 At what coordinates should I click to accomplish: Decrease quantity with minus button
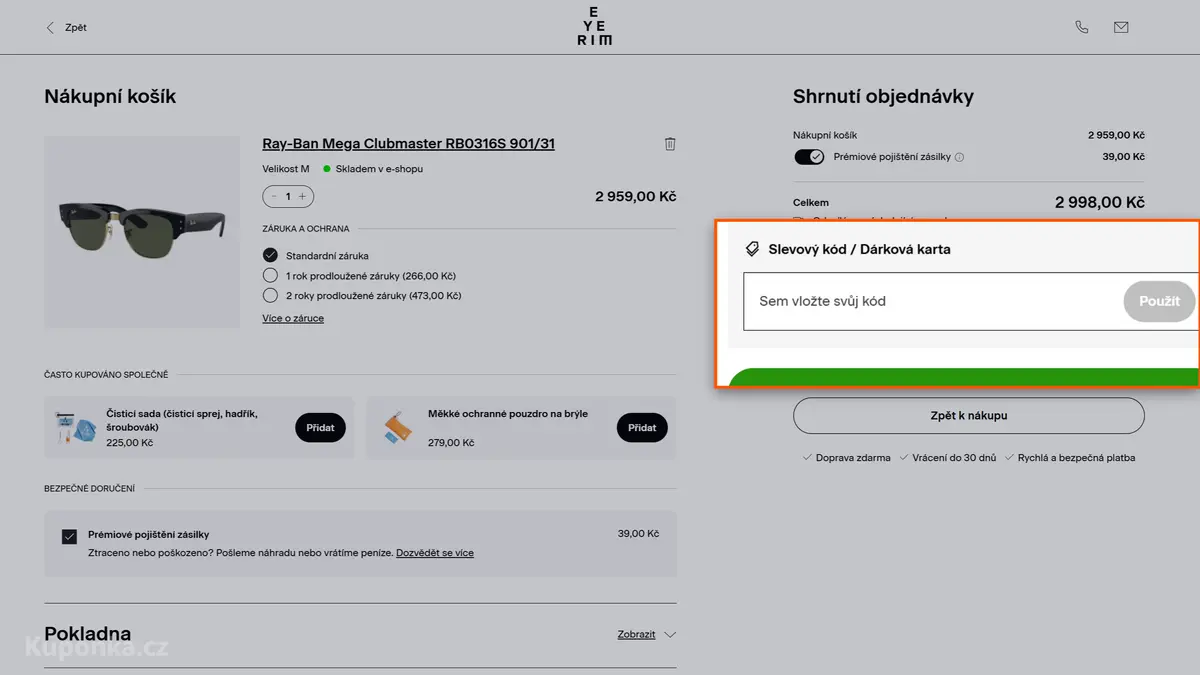point(274,197)
